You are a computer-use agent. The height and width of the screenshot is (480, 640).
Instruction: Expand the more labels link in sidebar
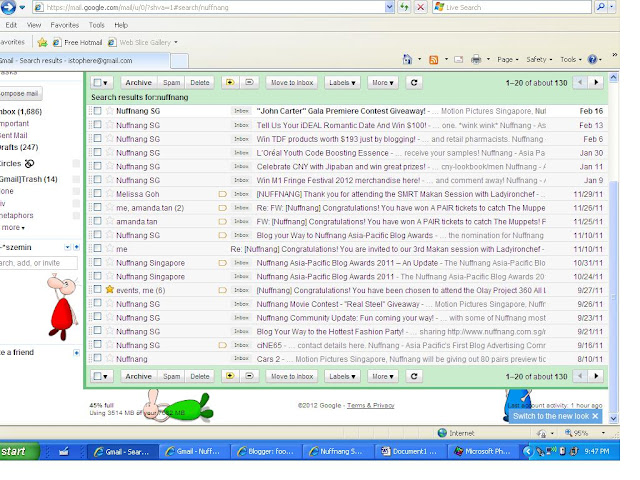point(13,227)
